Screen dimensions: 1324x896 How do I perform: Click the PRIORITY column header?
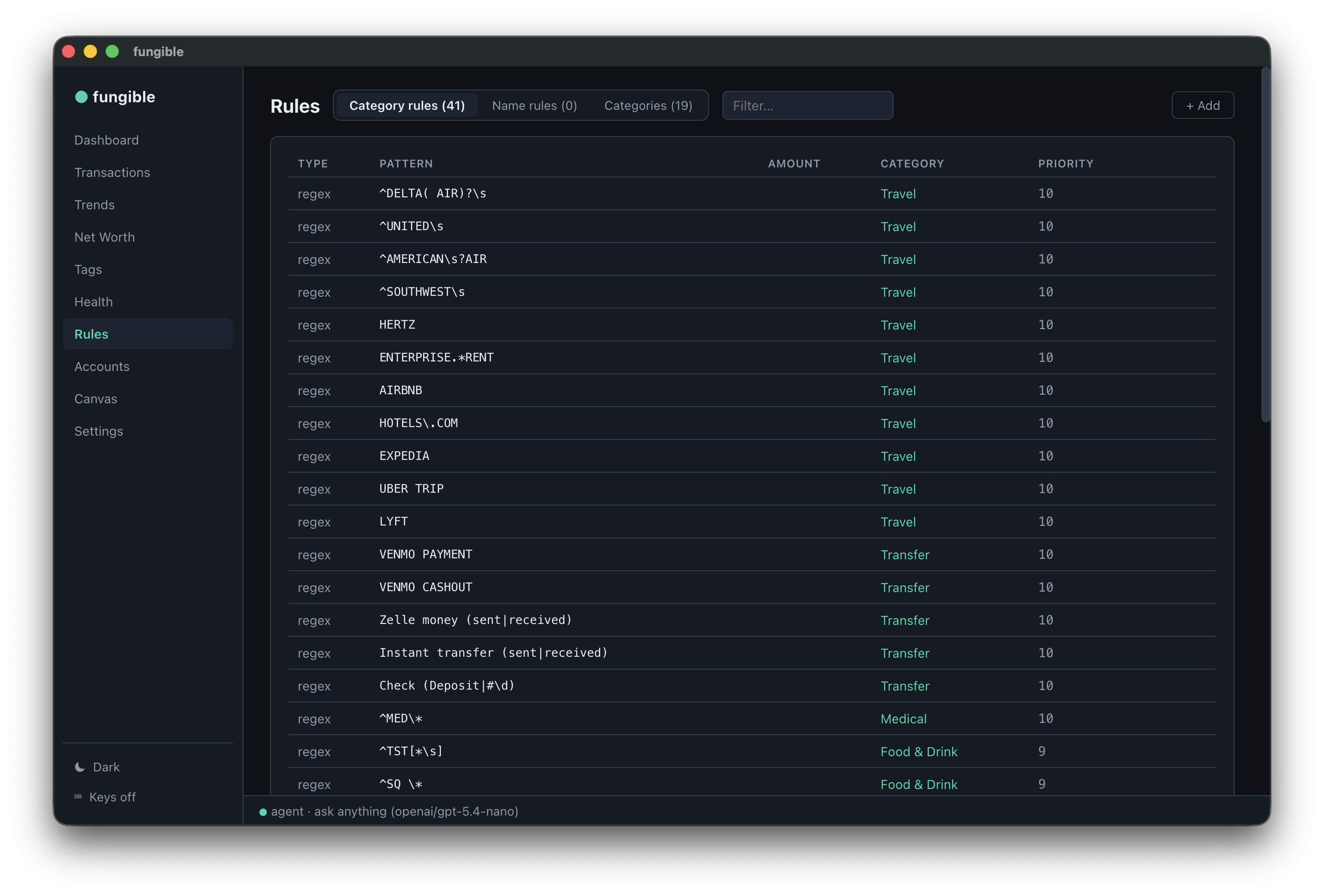(x=1065, y=164)
